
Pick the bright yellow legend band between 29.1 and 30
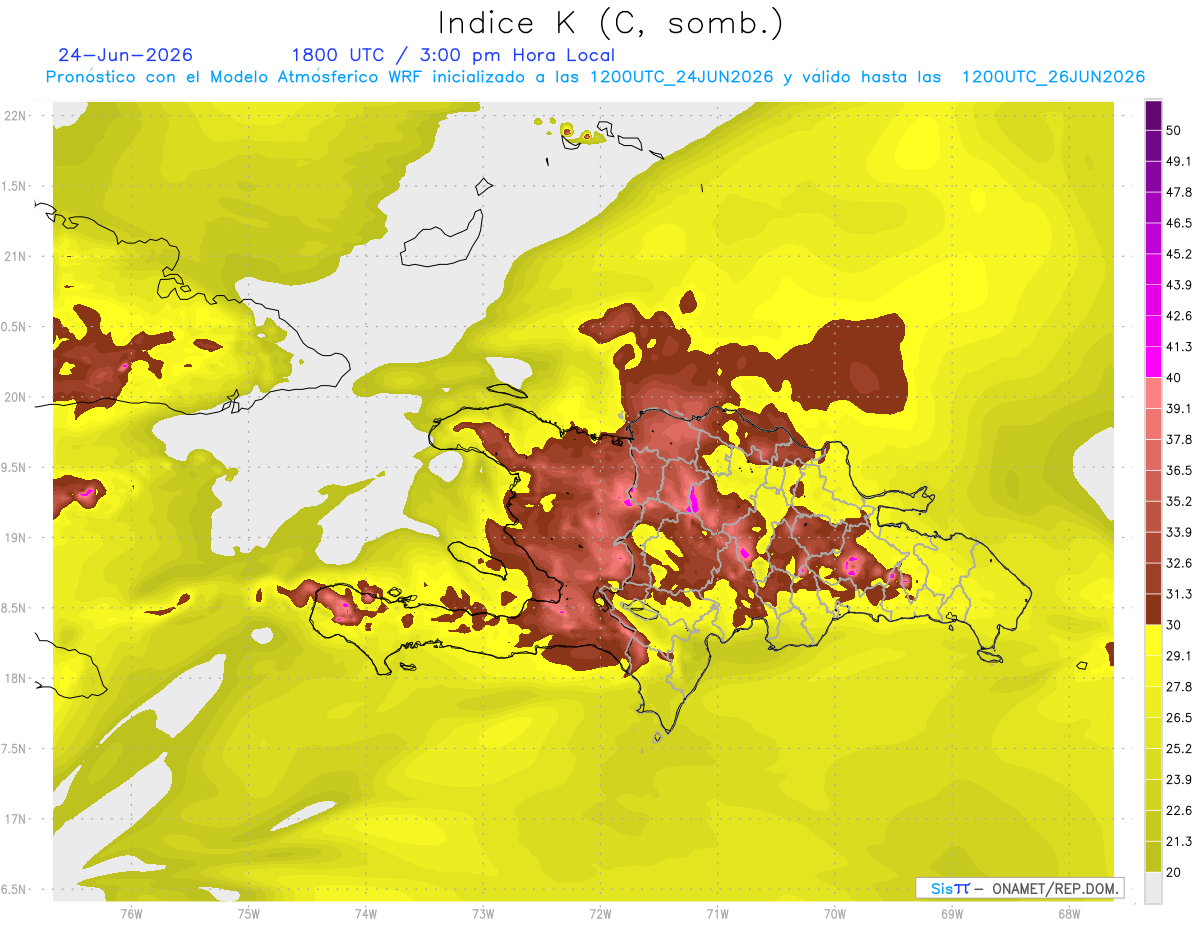pyautogui.click(x=1153, y=640)
